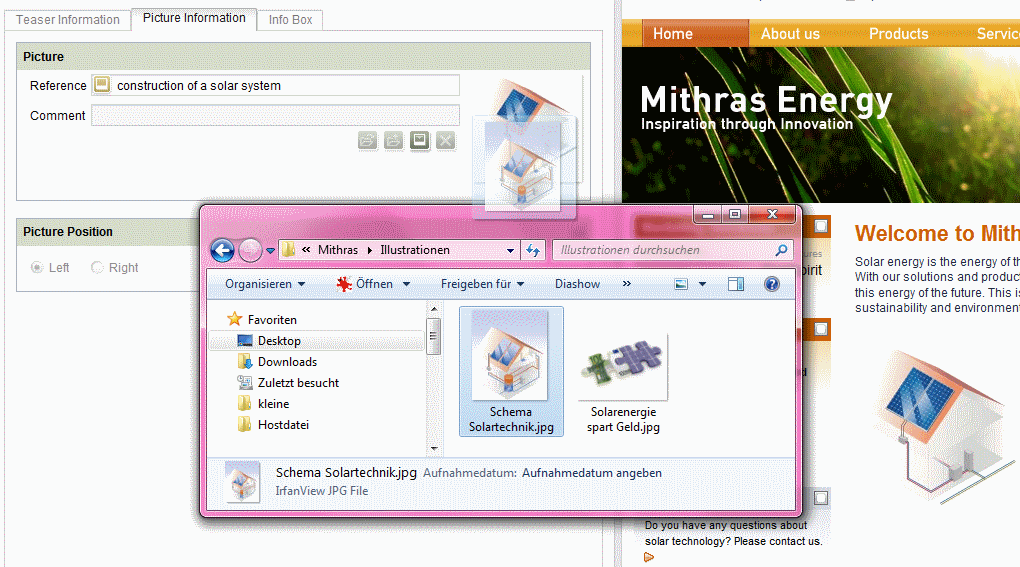Open the dropdown arrow next to Öffnen
This screenshot has width=1020, height=567.
click(407, 284)
